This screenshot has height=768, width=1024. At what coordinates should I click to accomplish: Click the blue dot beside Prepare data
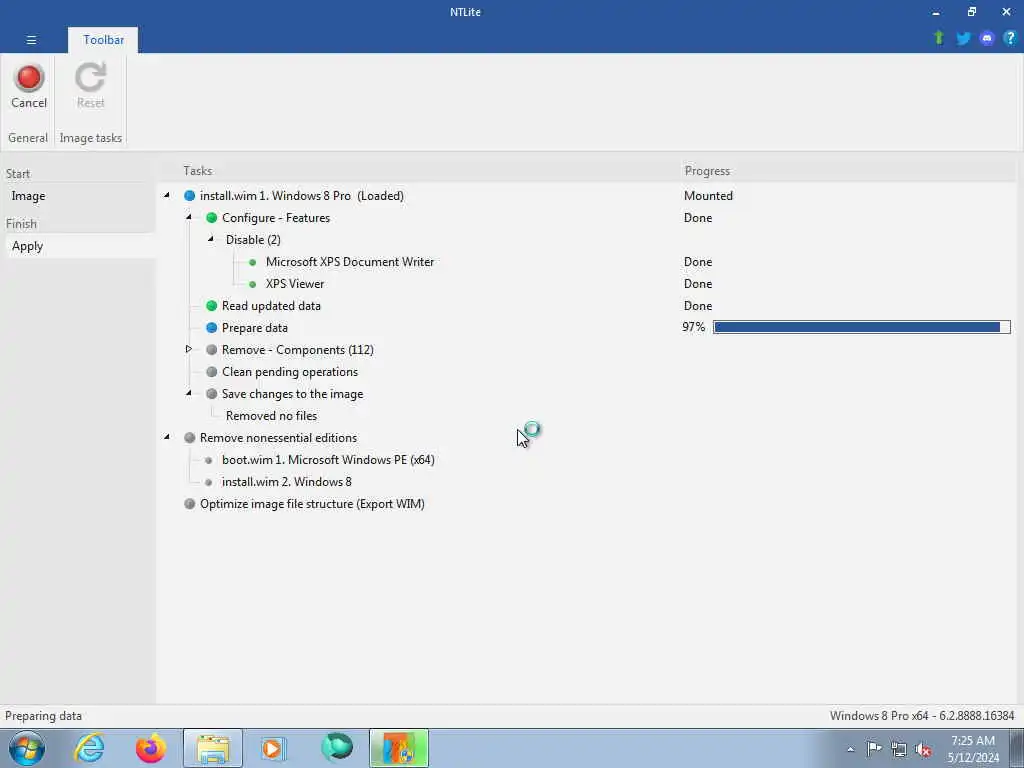tap(212, 328)
